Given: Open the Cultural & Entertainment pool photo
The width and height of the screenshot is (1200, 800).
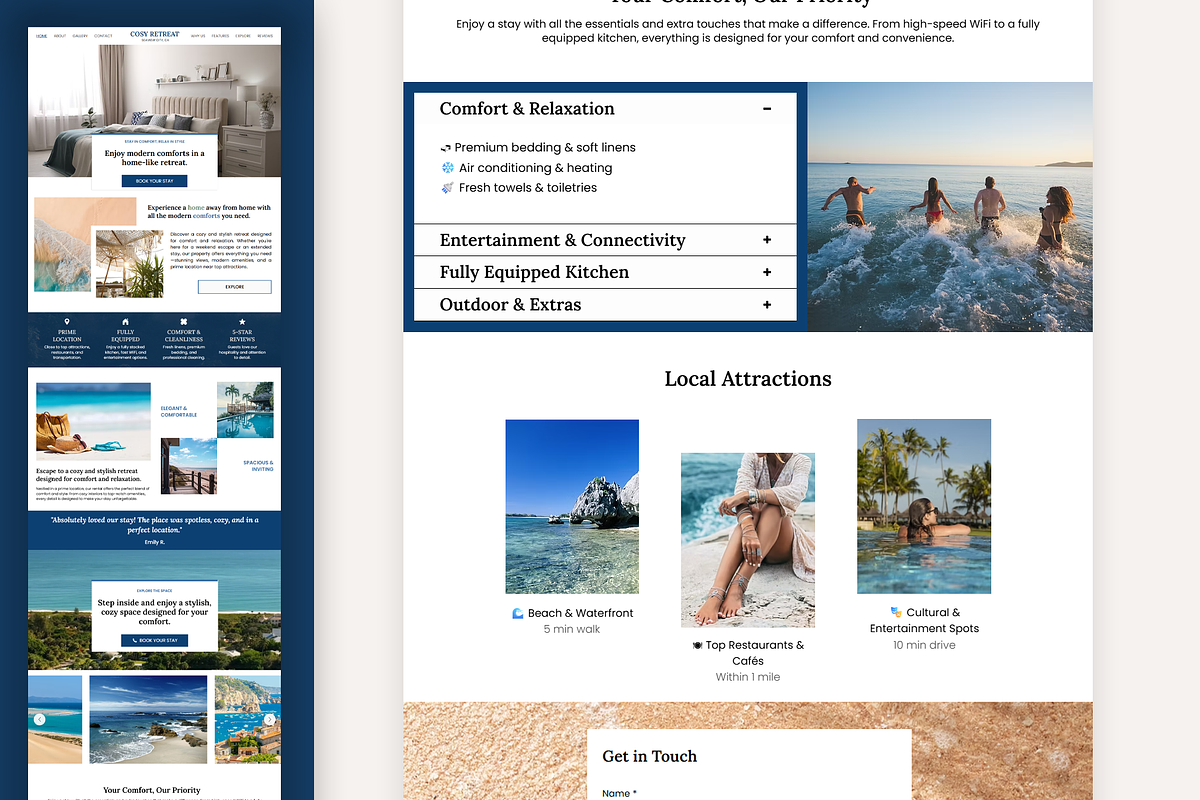Looking at the screenshot, I should [x=924, y=506].
